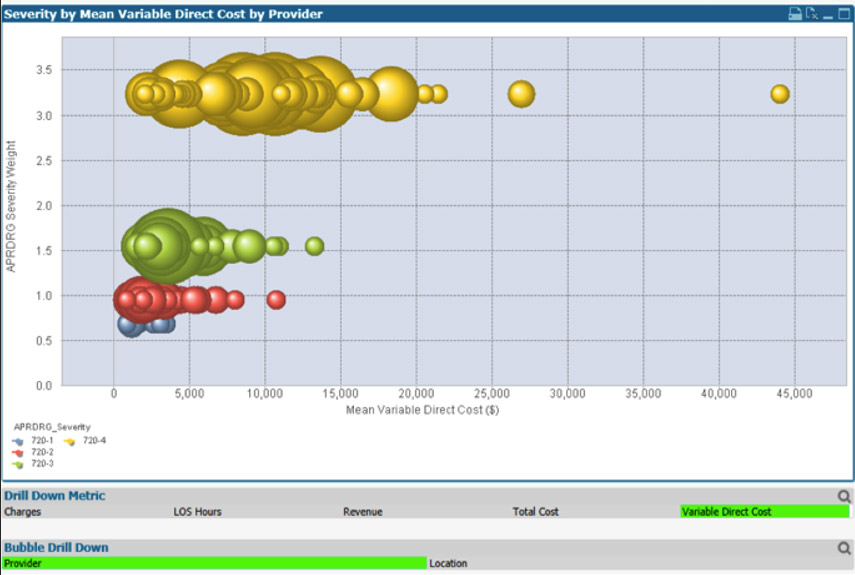Deselect Provider bubble drill down
This screenshot has width=855, height=575.
[214, 563]
